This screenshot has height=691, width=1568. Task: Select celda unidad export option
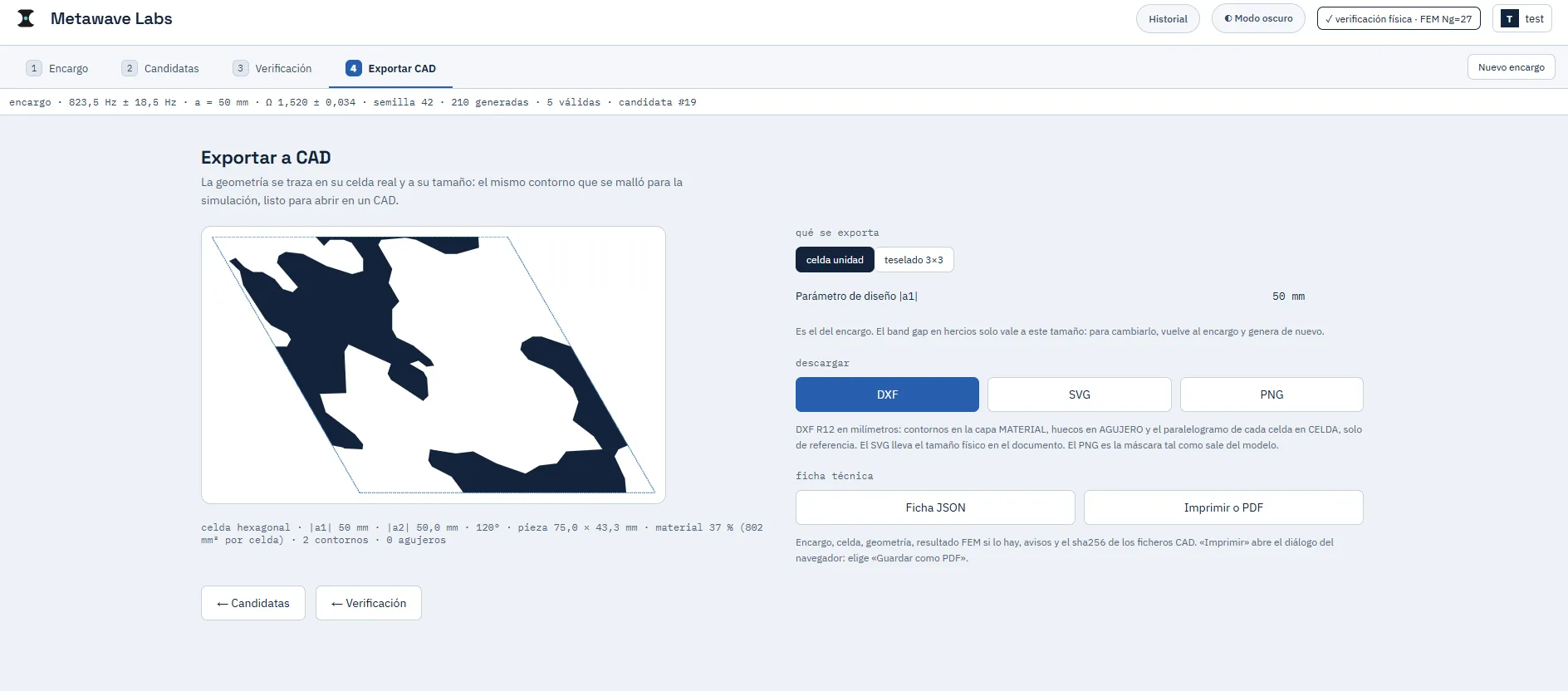[835, 260]
